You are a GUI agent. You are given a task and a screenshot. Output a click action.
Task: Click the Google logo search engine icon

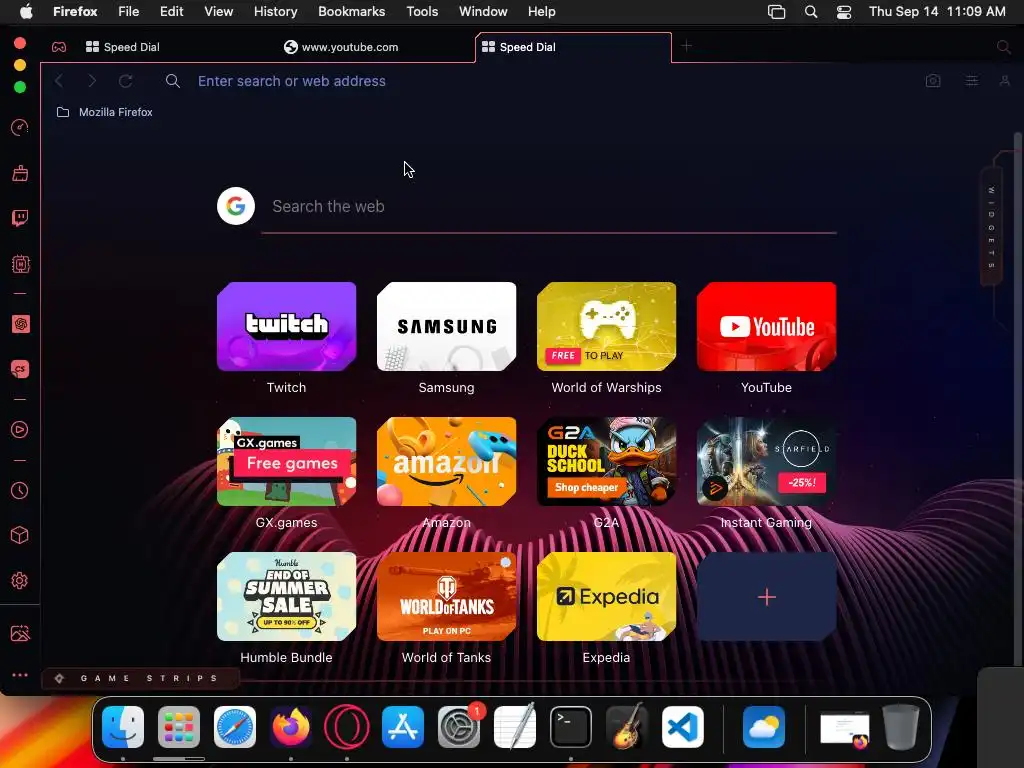[236, 206]
